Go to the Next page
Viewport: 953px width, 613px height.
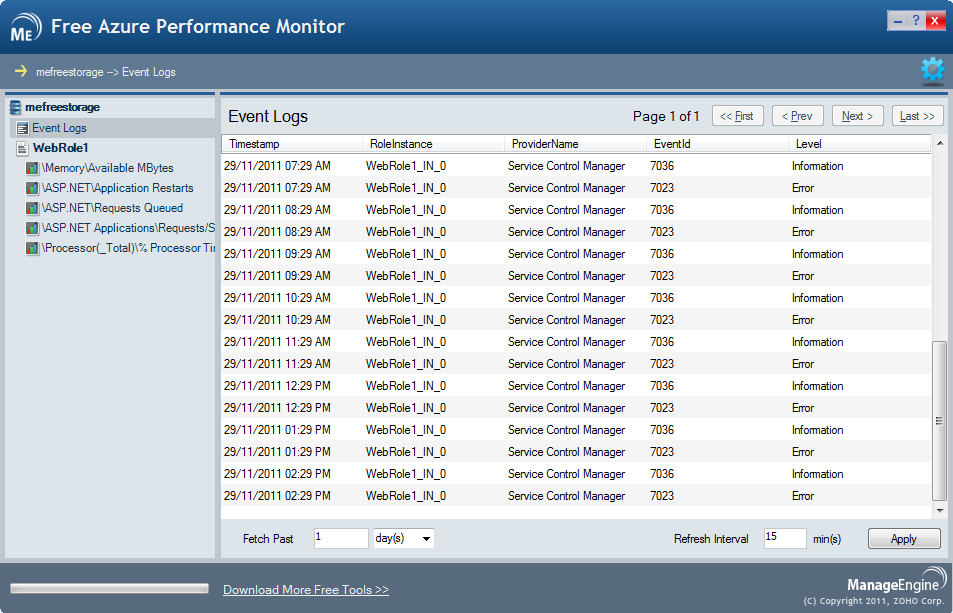click(858, 116)
